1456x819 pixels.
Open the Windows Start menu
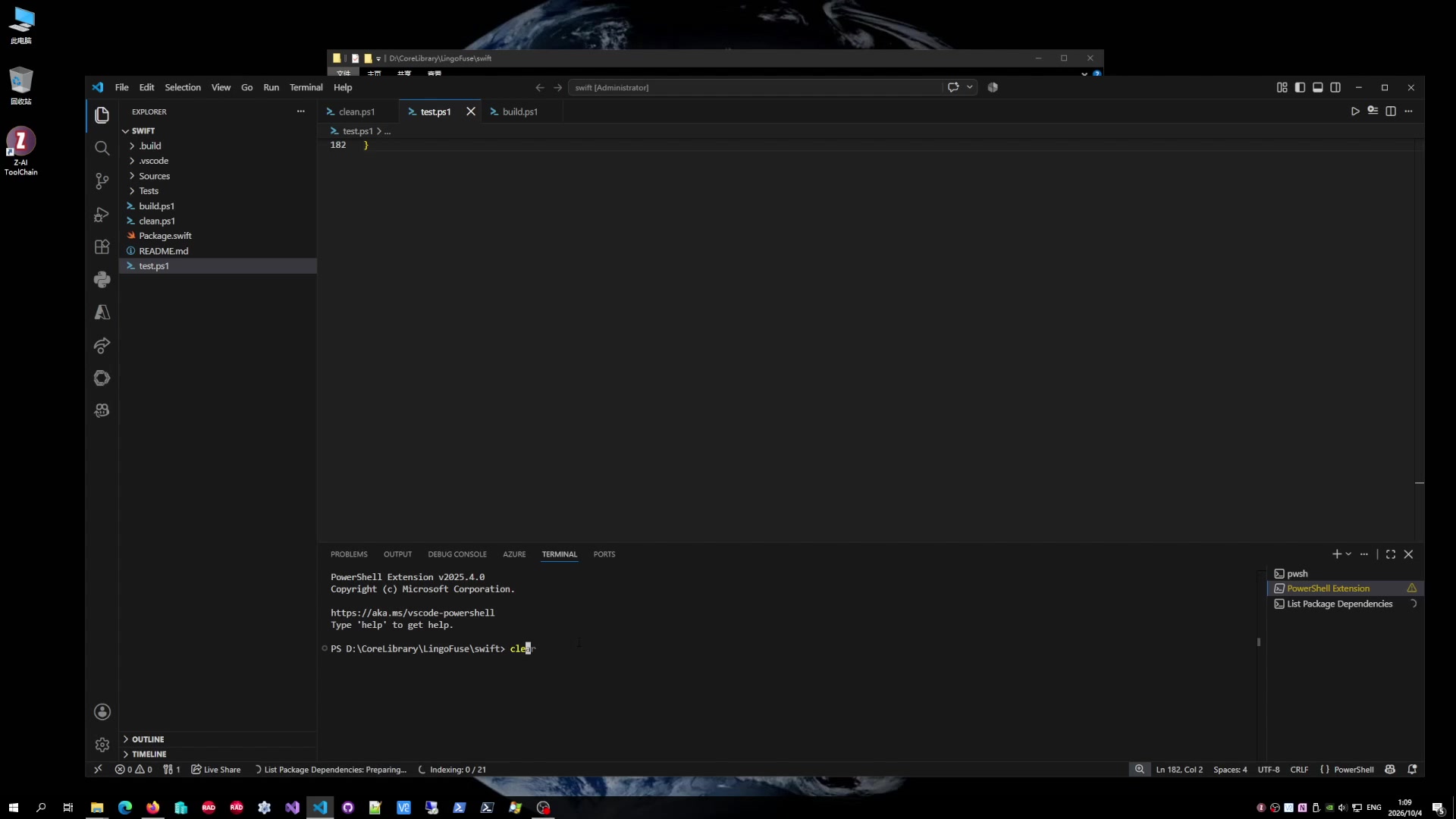[x=13, y=808]
